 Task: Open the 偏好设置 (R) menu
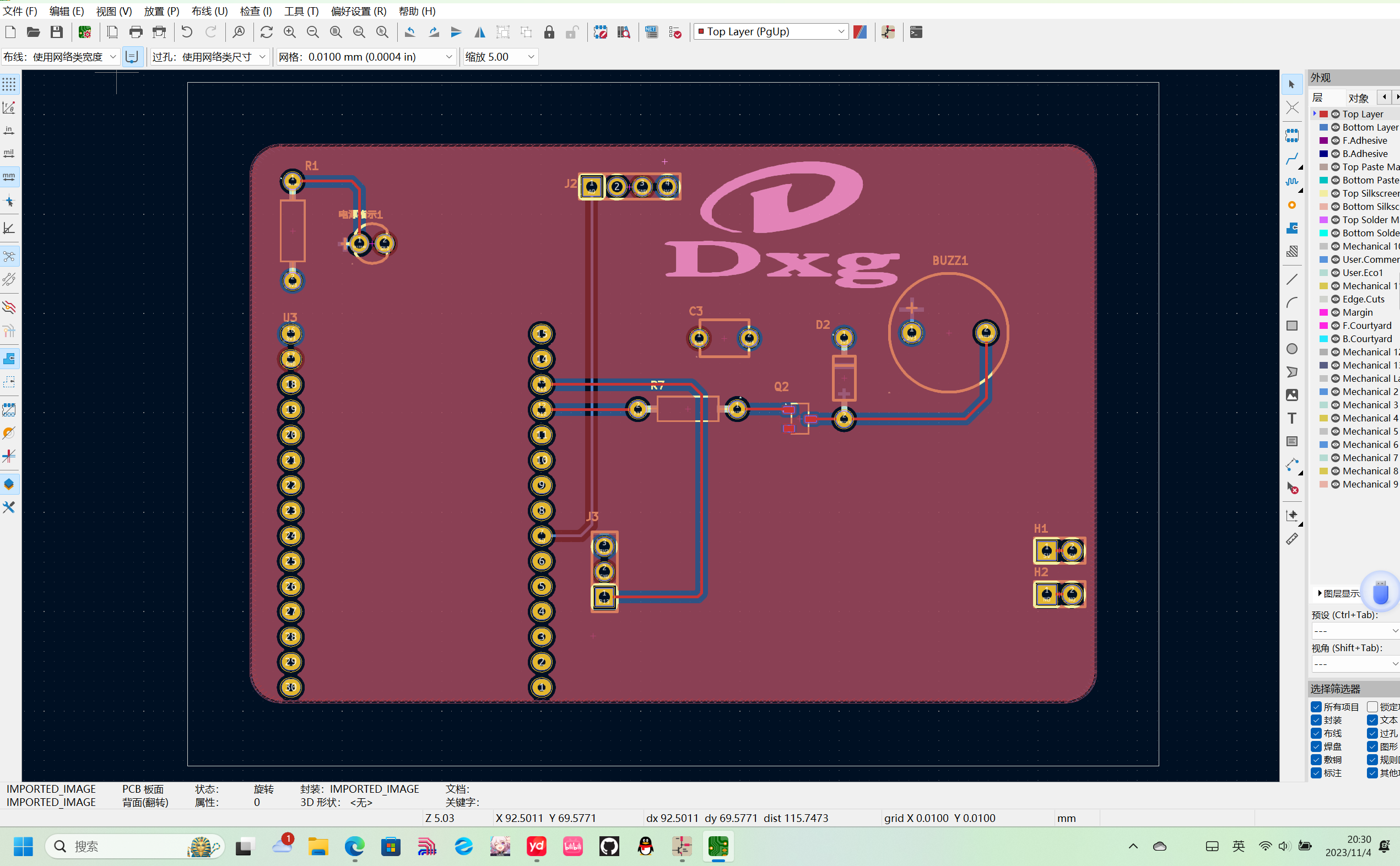tap(359, 11)
